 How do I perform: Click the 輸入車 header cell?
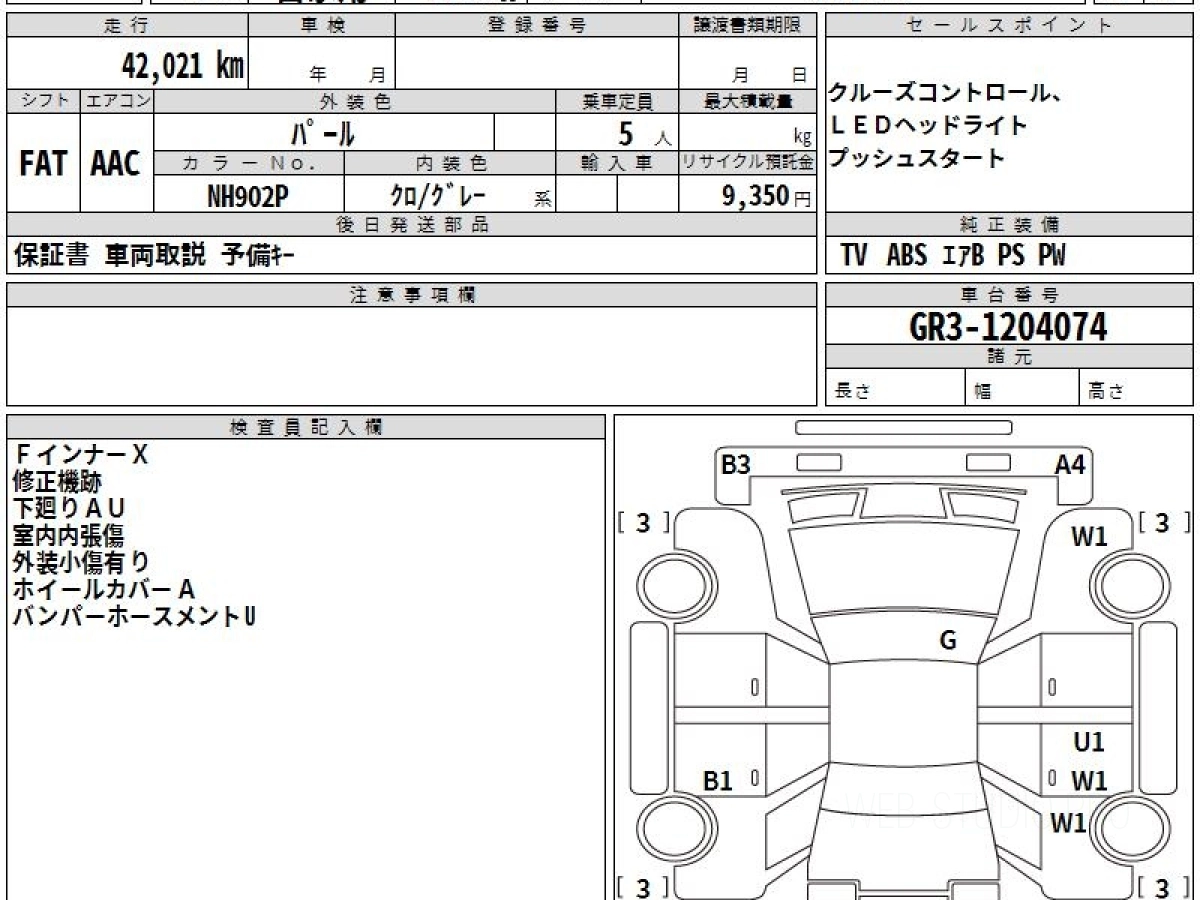617,163
